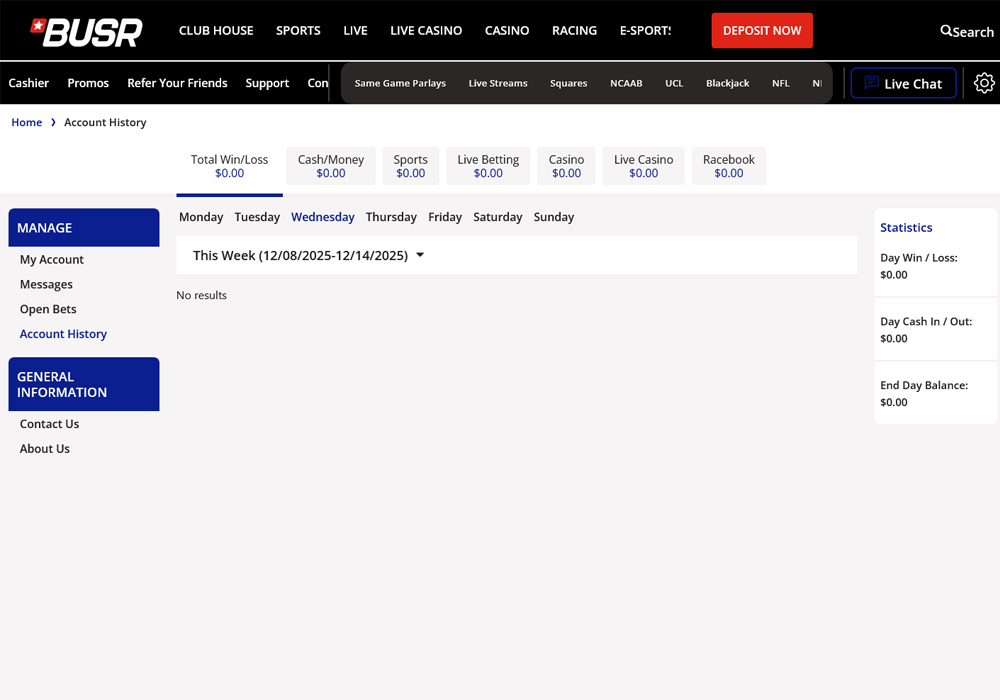Open Open Bets in the Manage sidebar
The height and width of the screenshot is (700, 1000).
(48, 309)
